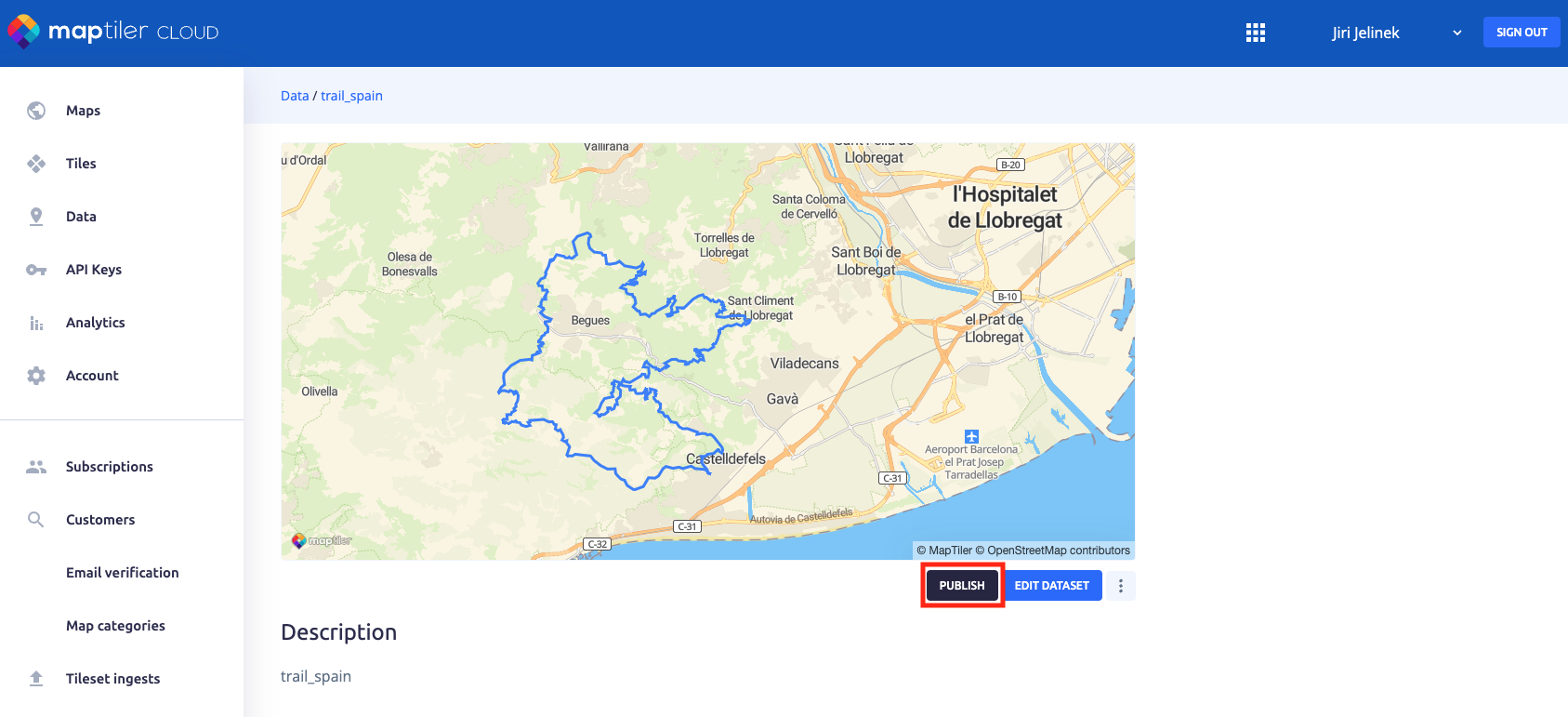Click the Autovia de Castelldefels road label
1568x717 pixels.
tap(801, 516)
